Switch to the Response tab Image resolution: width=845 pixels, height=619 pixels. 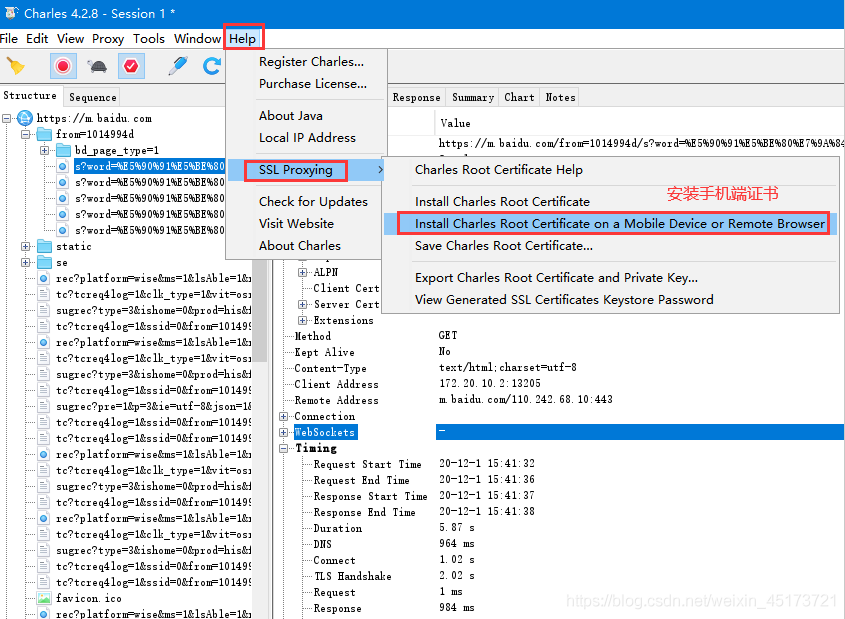click(x=416, y=98)
